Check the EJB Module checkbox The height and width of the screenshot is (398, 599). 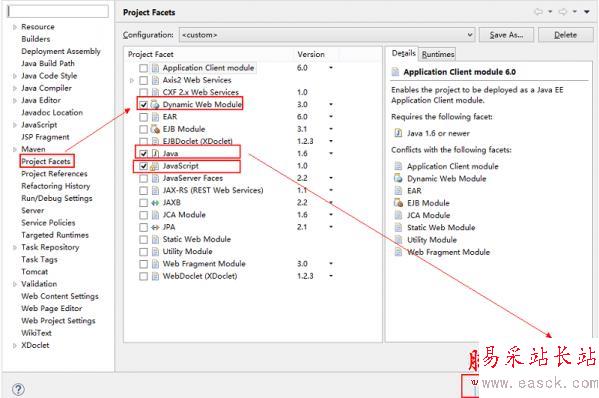(143, 129)
